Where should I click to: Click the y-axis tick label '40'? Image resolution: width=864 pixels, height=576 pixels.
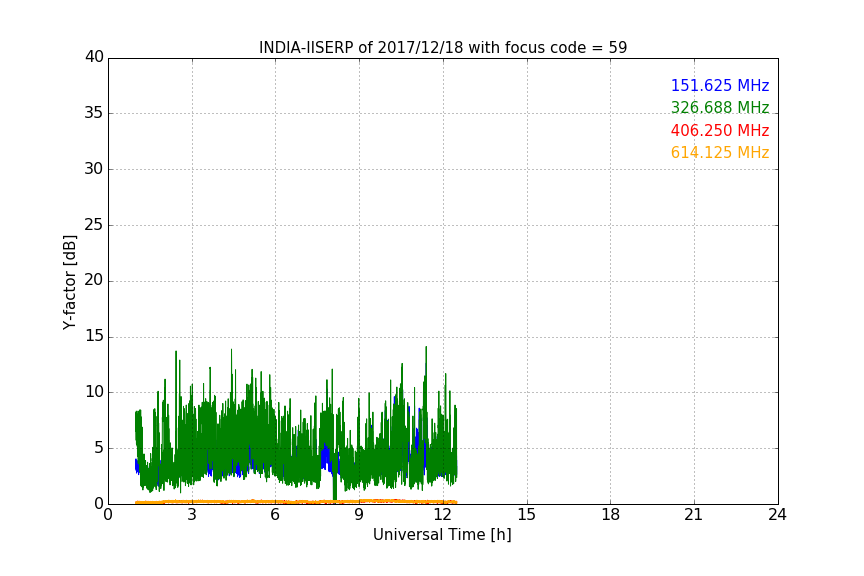94,57
